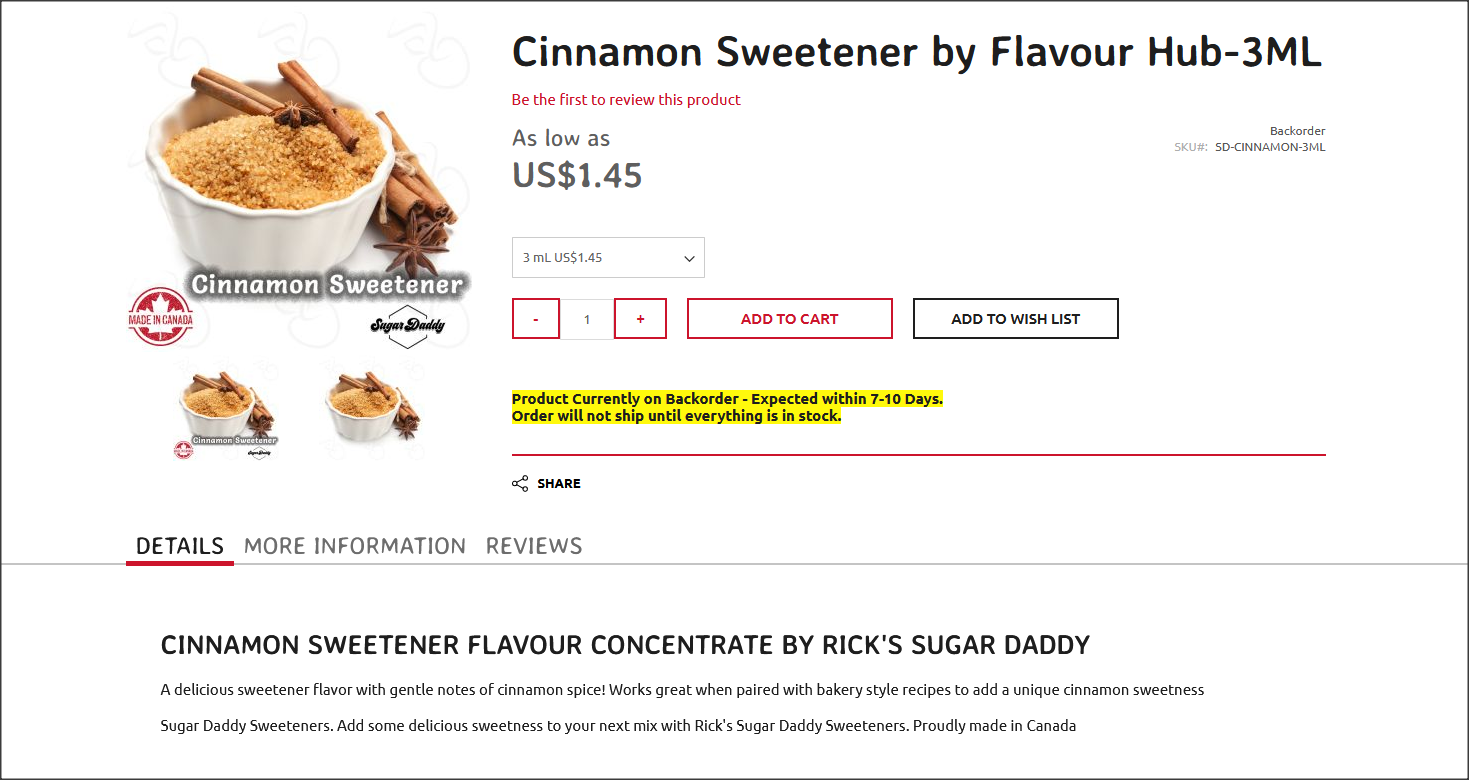This screenshot has width=1469, height=780.
Task: Open the Reviews tab
Action: pyautogui.click(x=534, y=546)
